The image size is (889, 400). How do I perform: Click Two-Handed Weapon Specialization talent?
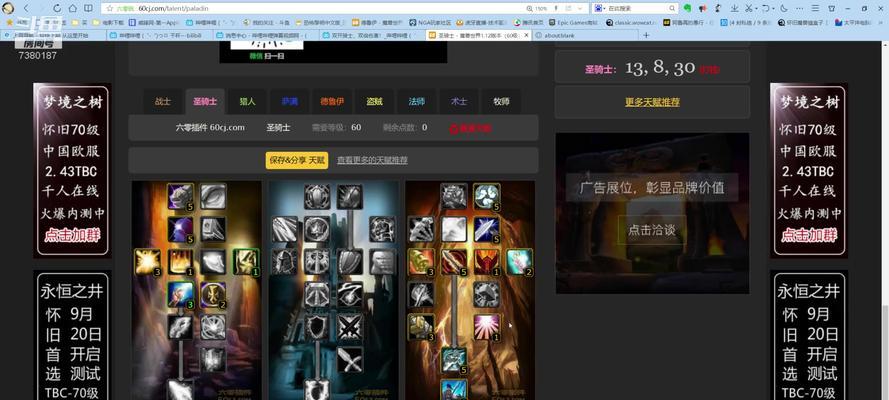tap(421, 327)
